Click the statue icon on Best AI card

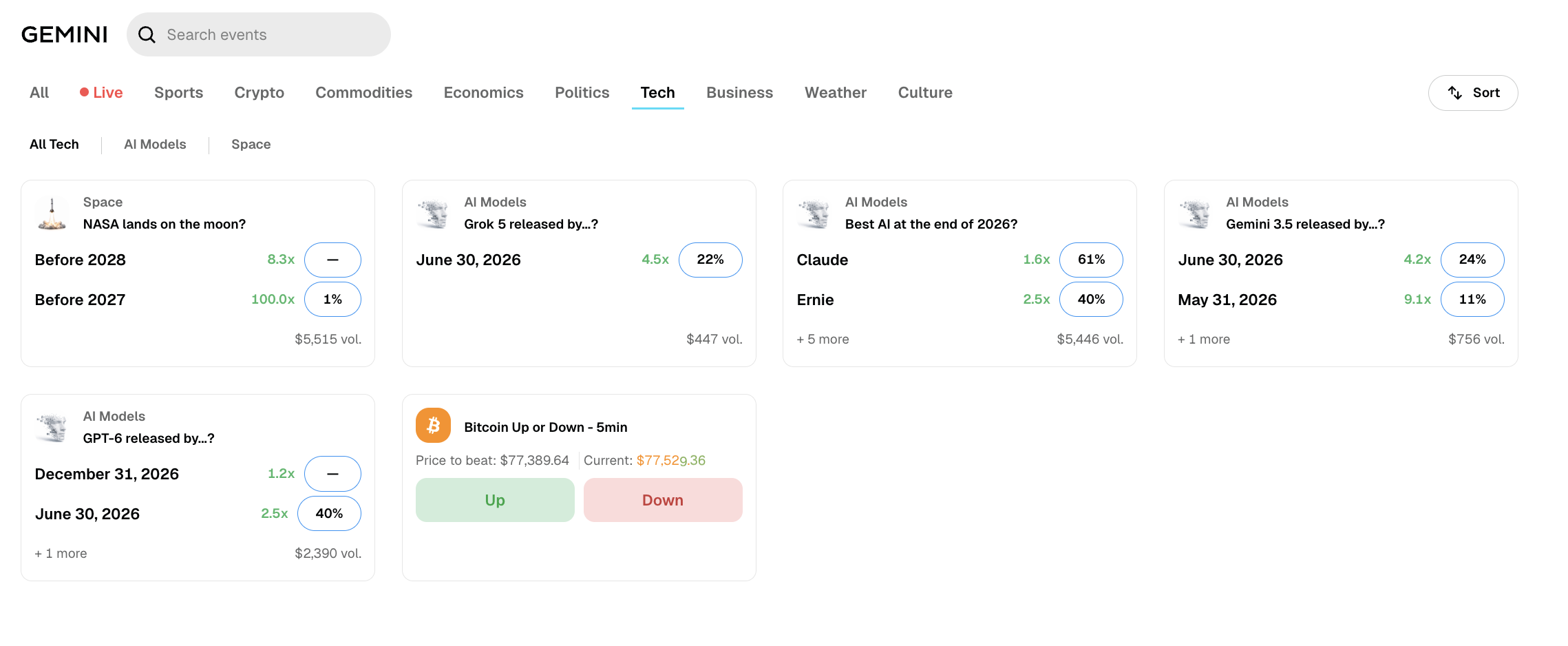click(x=814, y=213)
